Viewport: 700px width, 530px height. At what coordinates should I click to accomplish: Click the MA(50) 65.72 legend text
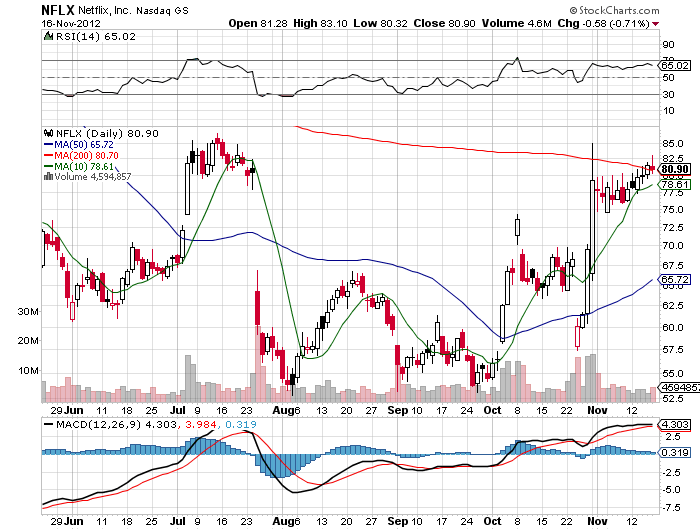[x=83, y=145]
